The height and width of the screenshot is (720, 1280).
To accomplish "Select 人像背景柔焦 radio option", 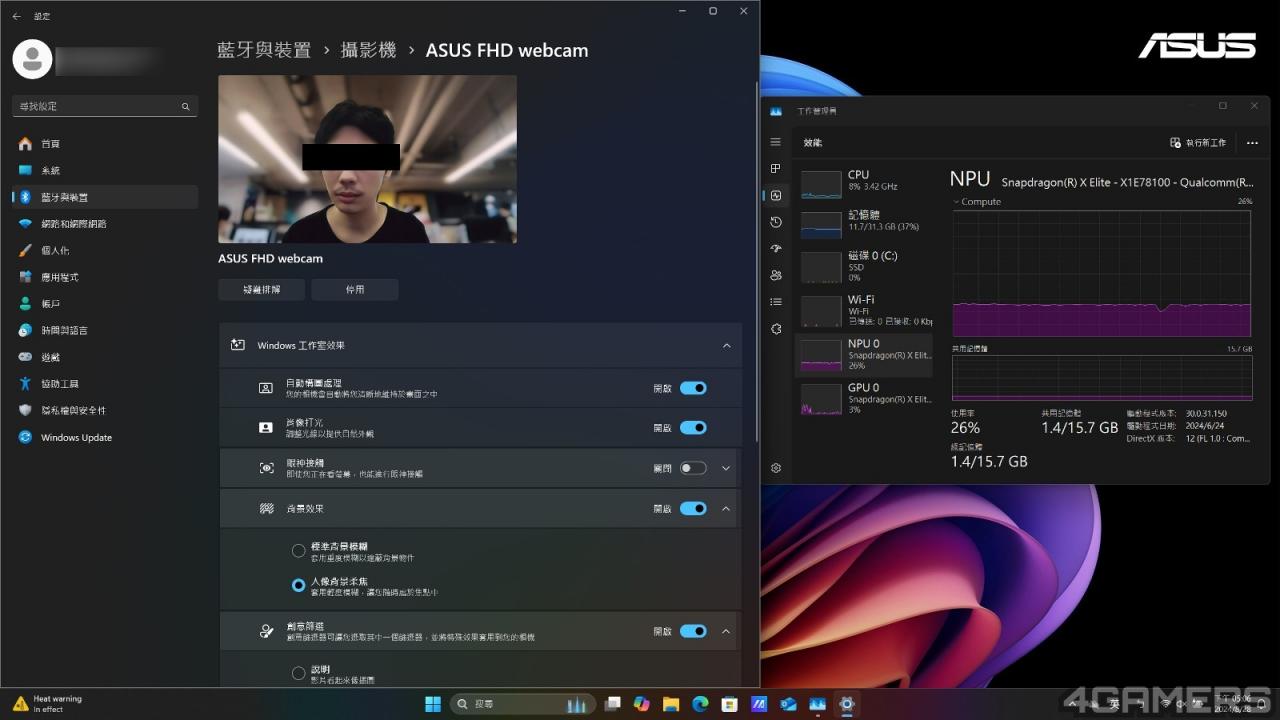I will click(x=298, y=586).
